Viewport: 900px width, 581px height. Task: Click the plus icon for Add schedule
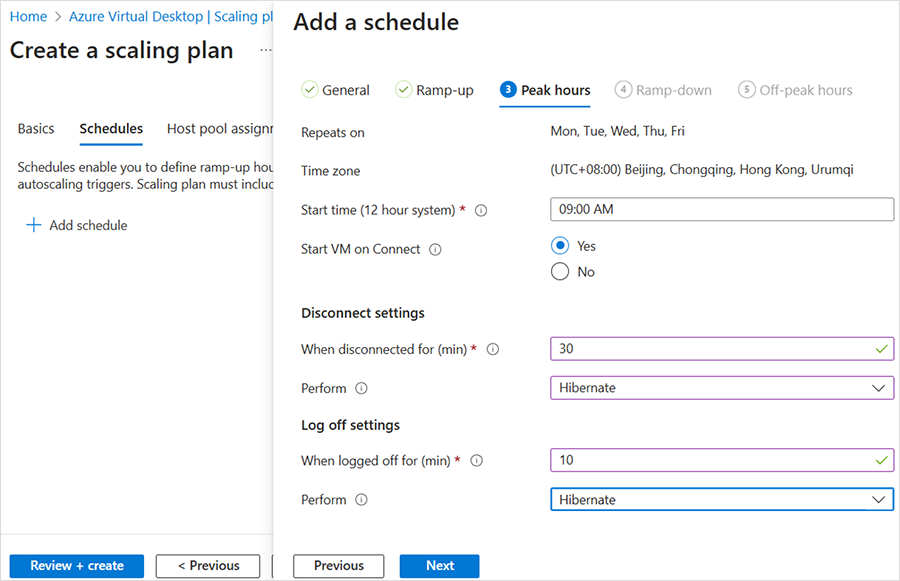coord(33,226)
